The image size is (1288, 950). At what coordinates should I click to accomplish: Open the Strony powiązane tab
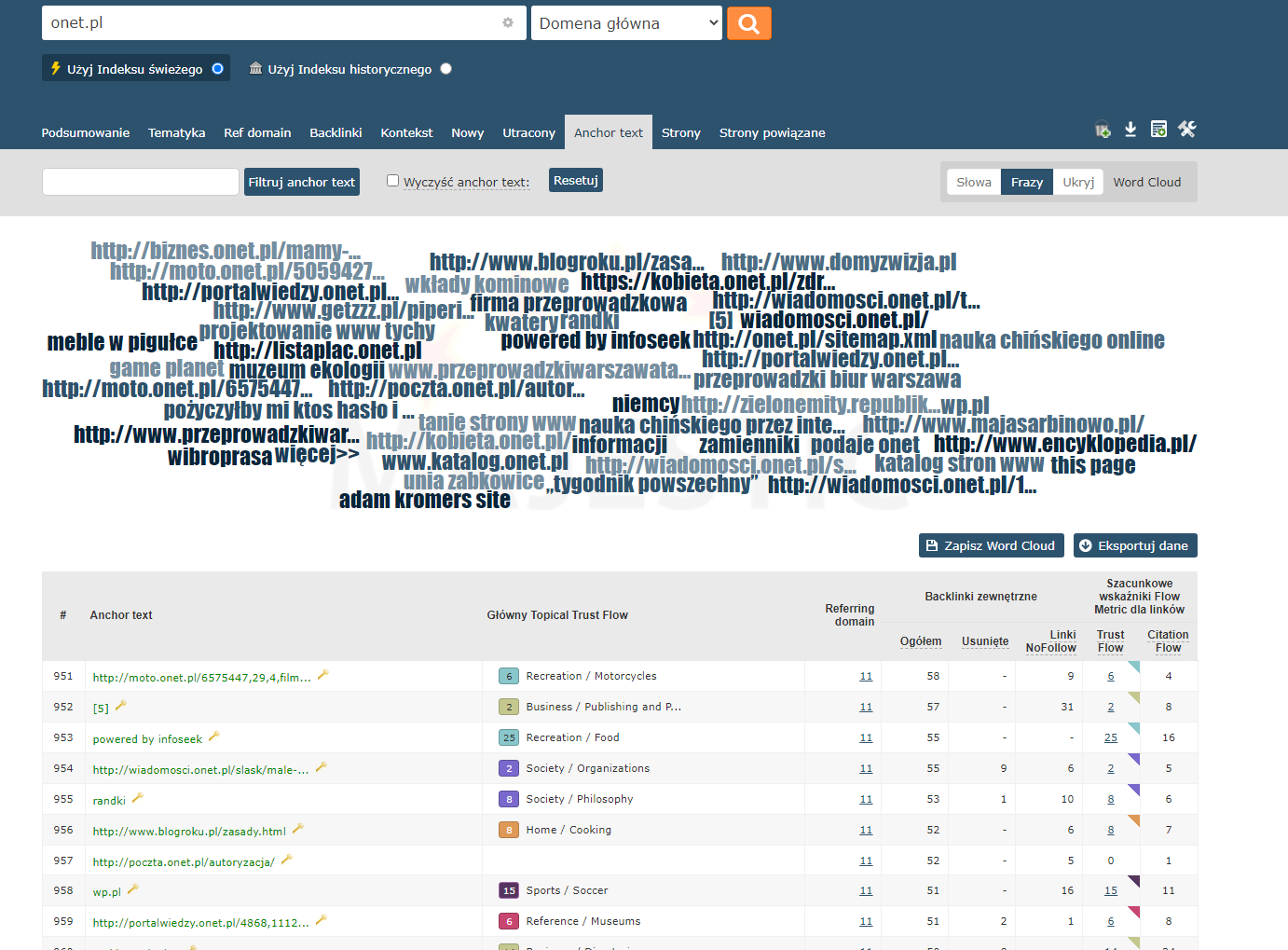pos(773,132)
